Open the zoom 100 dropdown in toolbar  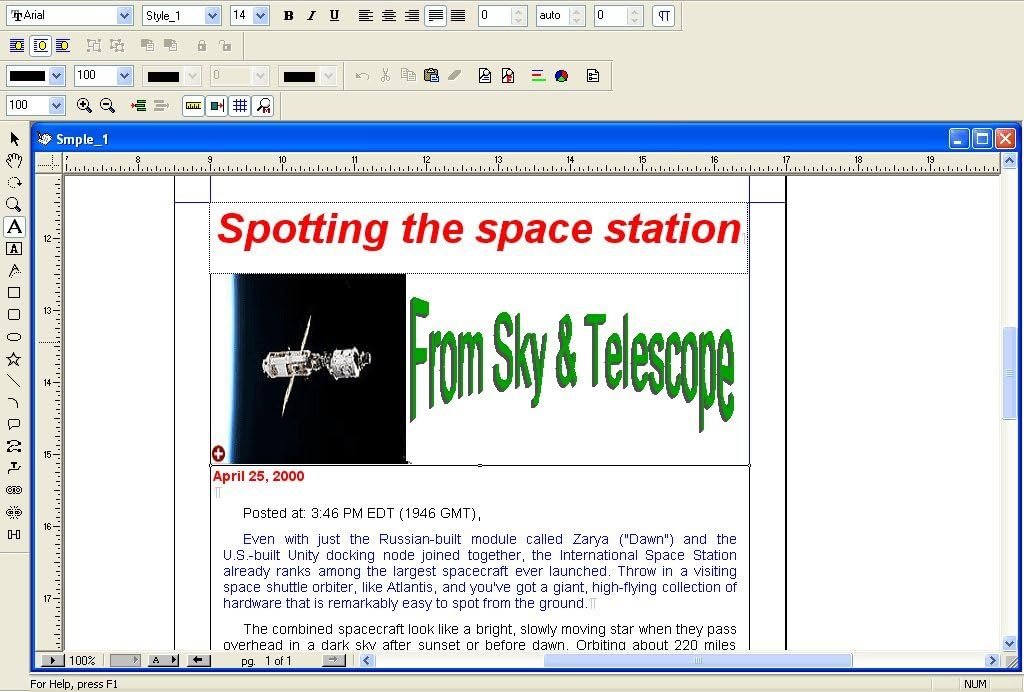coord(56,105)
